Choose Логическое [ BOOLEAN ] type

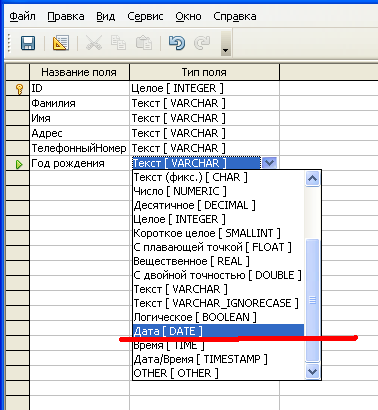click(x=218, y=317)
